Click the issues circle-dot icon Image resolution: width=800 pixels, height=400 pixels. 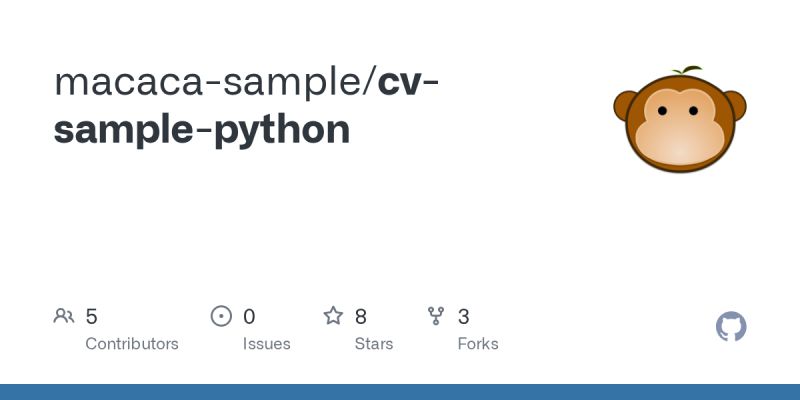point(221,316)
